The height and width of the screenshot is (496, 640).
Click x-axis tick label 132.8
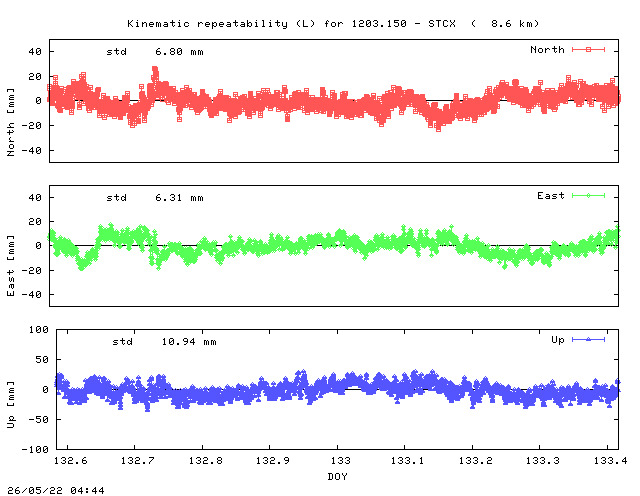[206, 460]
